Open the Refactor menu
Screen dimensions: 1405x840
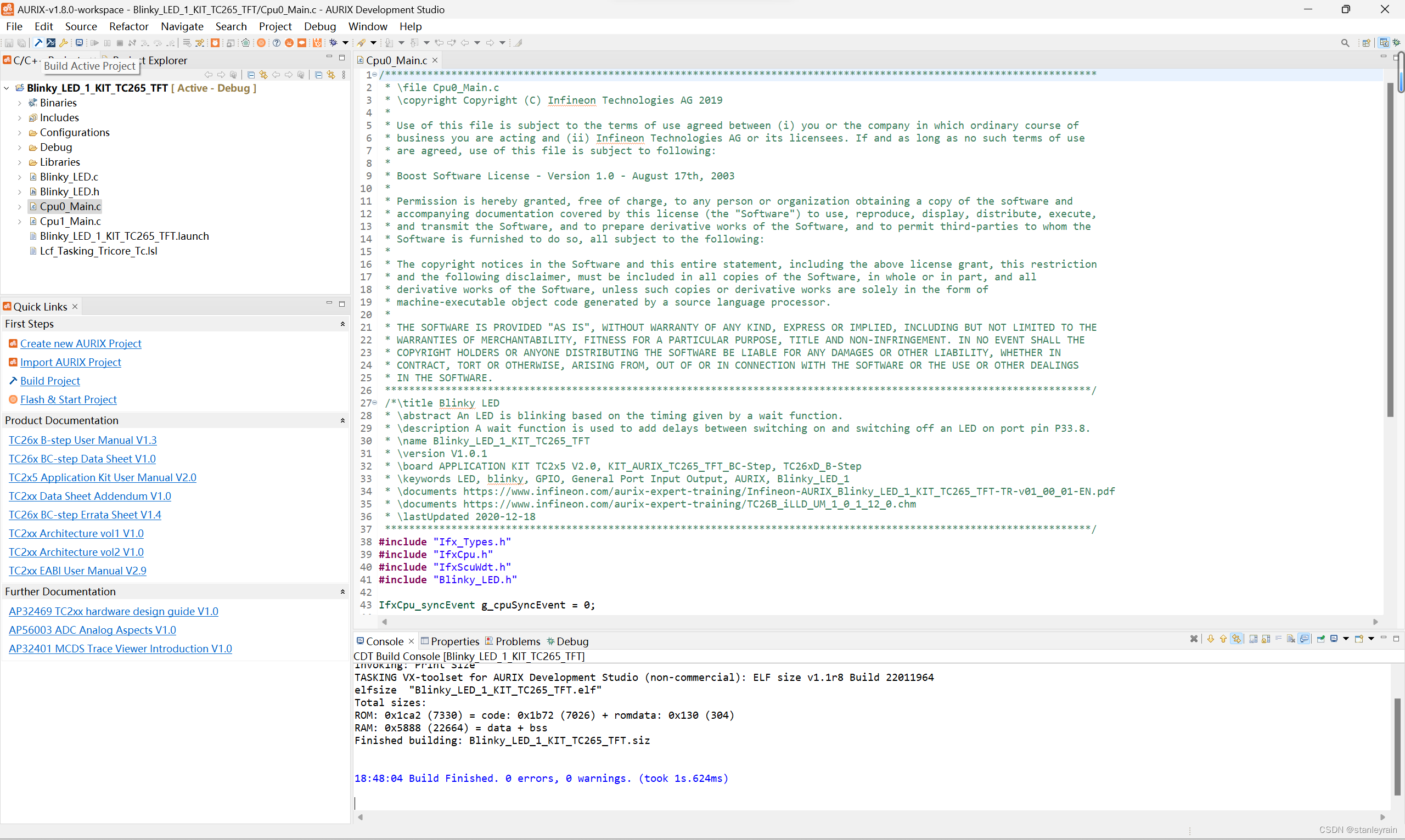click(128, 26)
